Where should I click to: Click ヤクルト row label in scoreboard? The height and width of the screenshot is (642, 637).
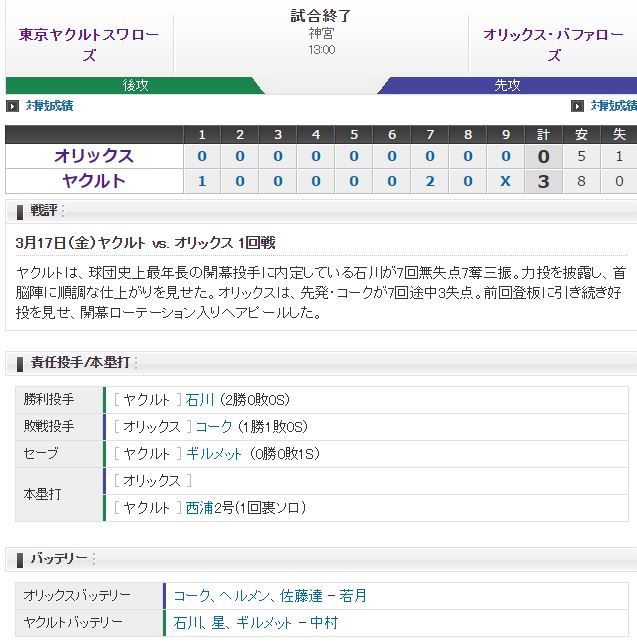[x=94, y=181]
